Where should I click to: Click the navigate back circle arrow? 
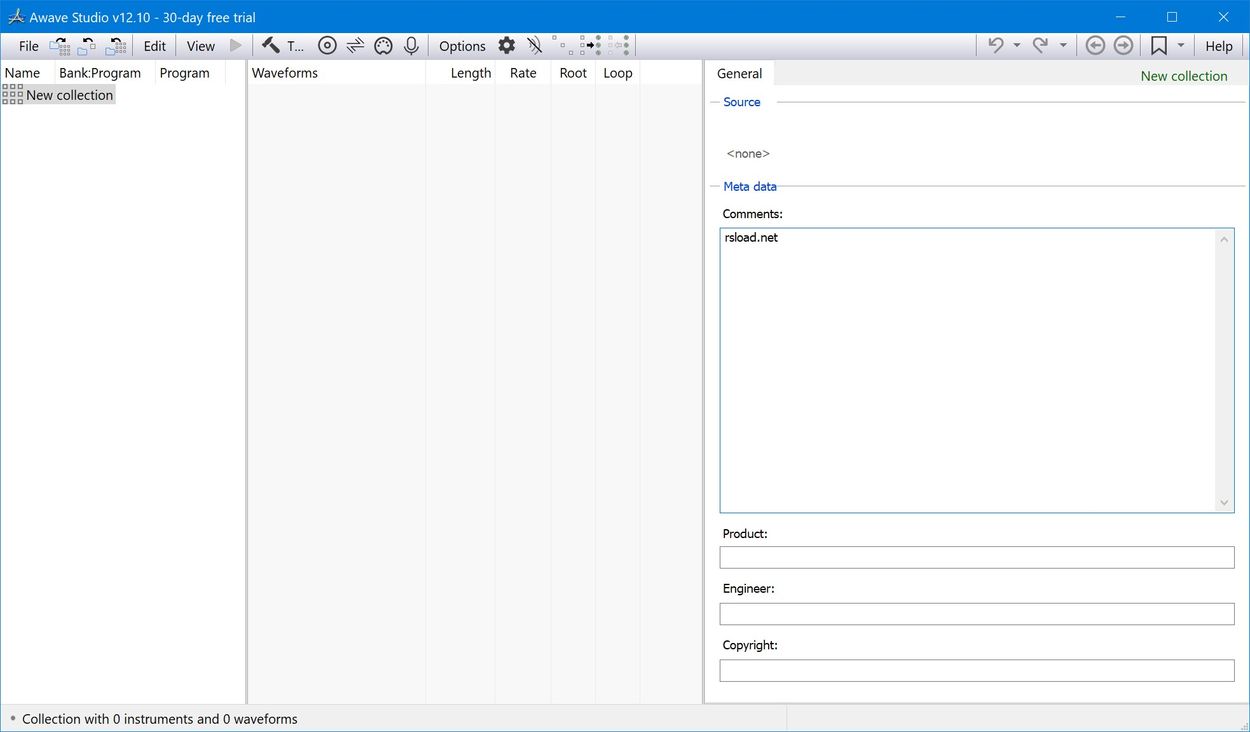pos(1095,46)
